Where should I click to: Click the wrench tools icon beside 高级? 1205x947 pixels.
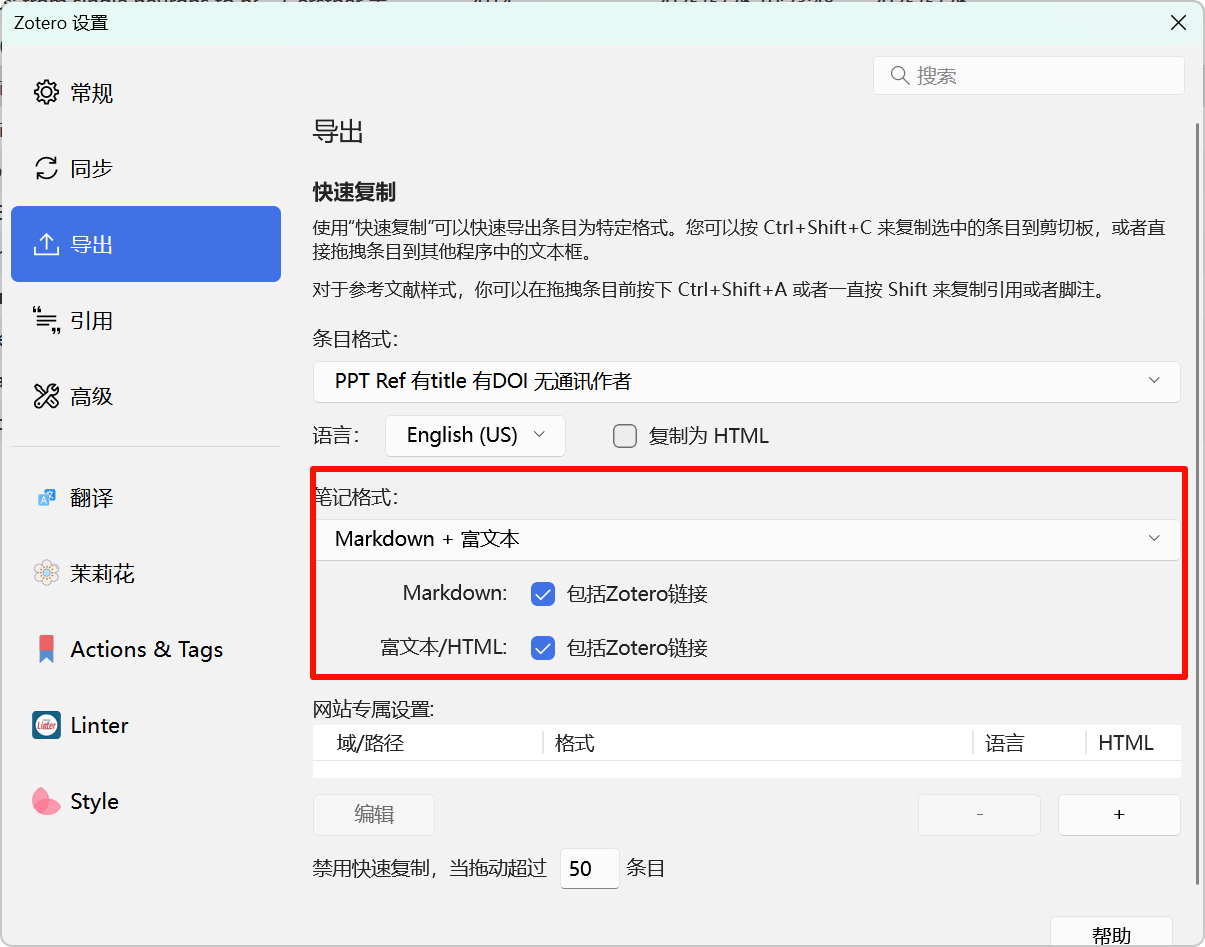click(46, 396)
